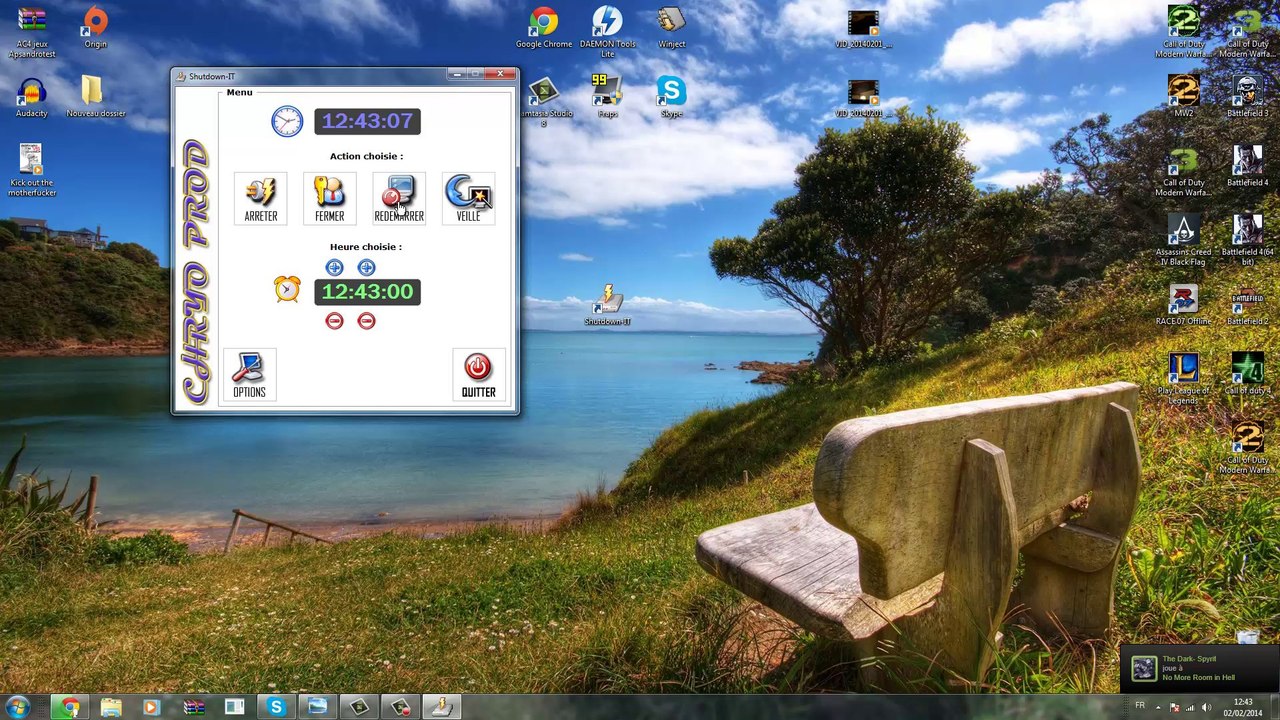Open Skype desktop shortcut
This screenshot has height=720, width=1280.
(671, 97)
